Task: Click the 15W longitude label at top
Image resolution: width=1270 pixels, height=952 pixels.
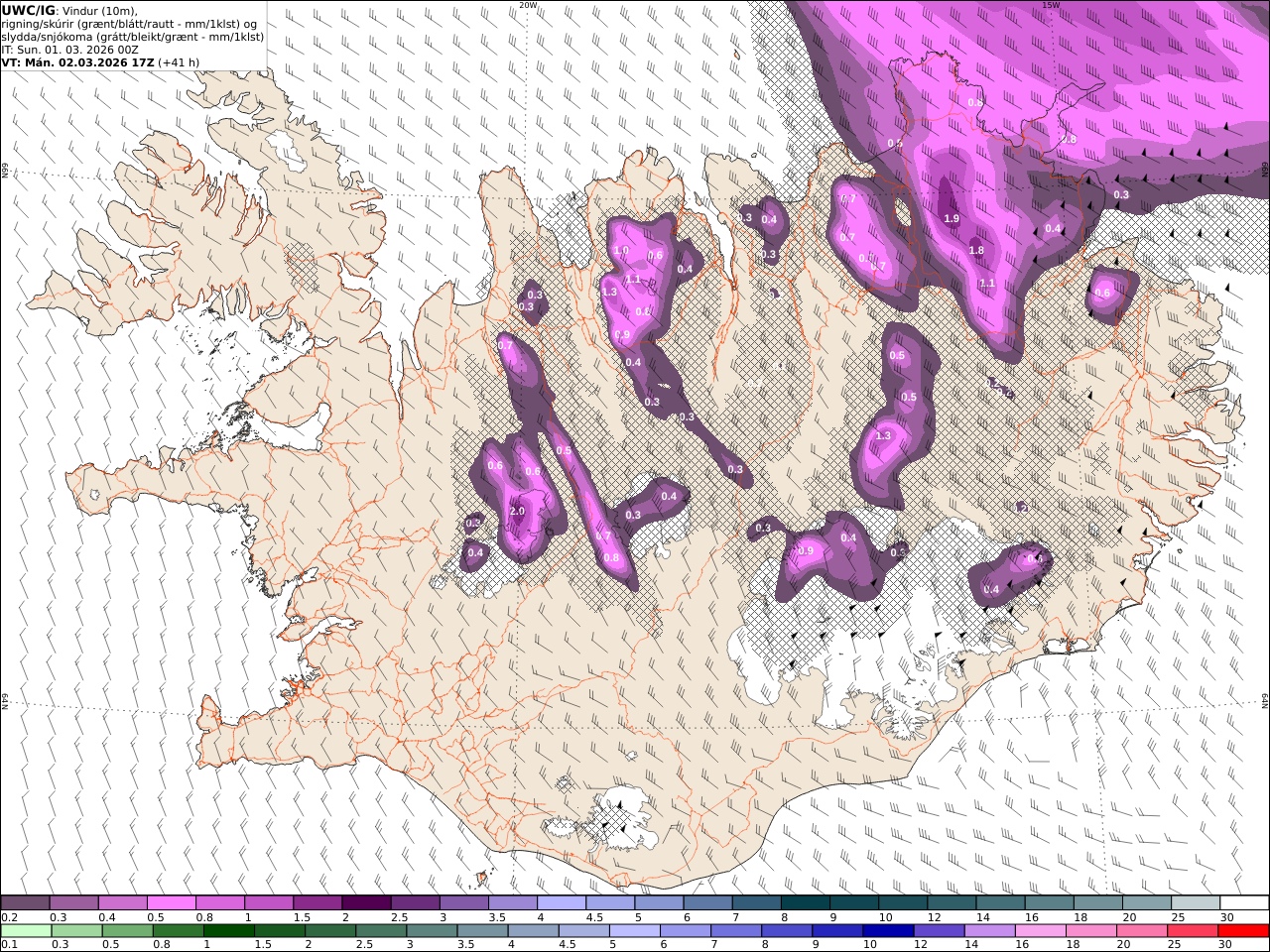Action: click(x=1051, y=5)
